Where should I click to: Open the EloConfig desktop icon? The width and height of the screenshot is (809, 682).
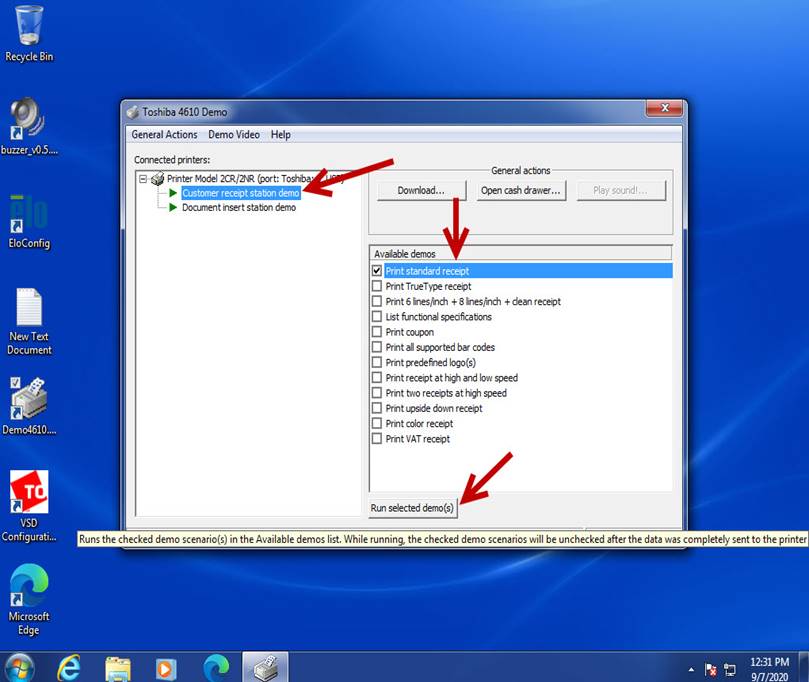tap(29, 215)
